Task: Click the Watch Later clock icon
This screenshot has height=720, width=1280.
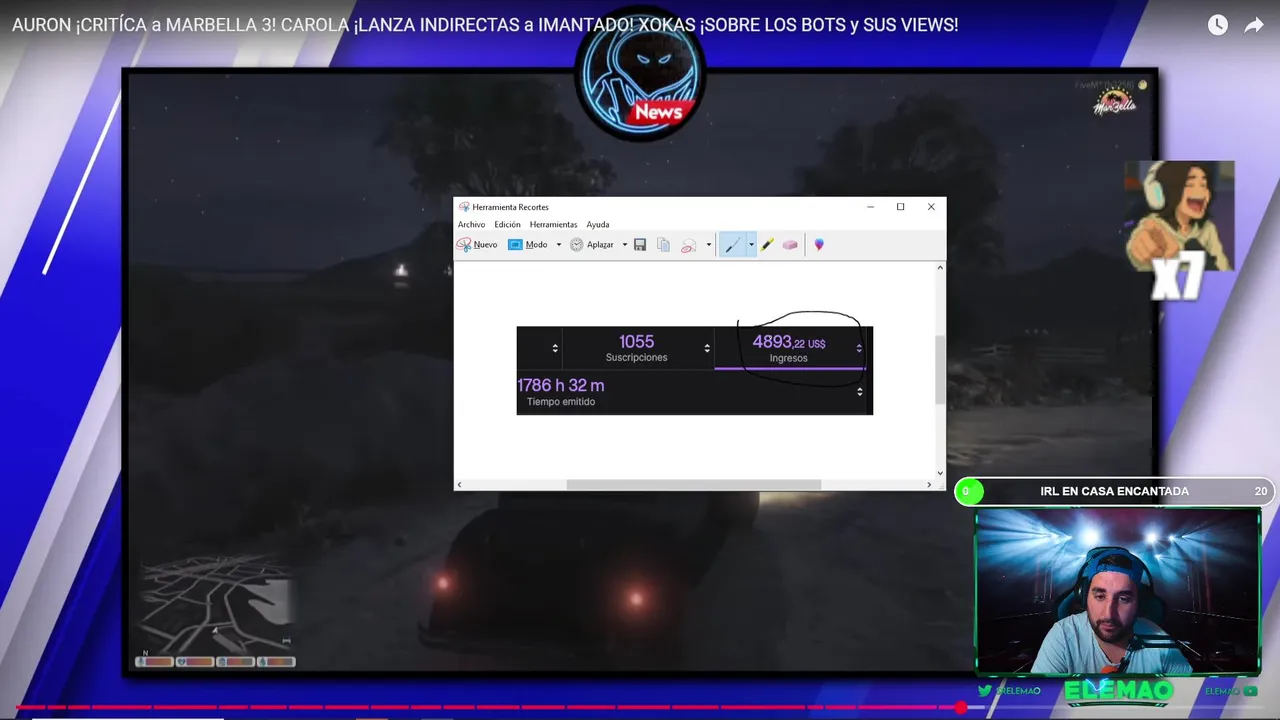Action: (1217, 25)
